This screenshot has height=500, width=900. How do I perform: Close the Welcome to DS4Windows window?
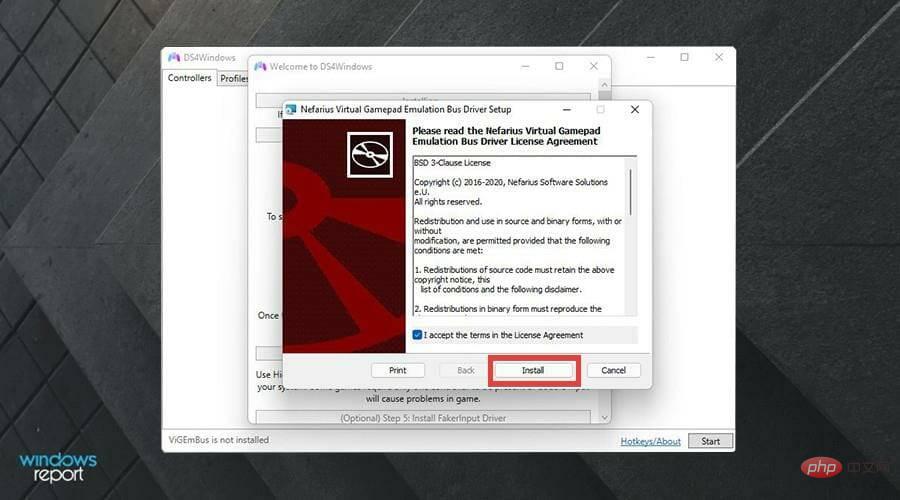tap(593, 66)
